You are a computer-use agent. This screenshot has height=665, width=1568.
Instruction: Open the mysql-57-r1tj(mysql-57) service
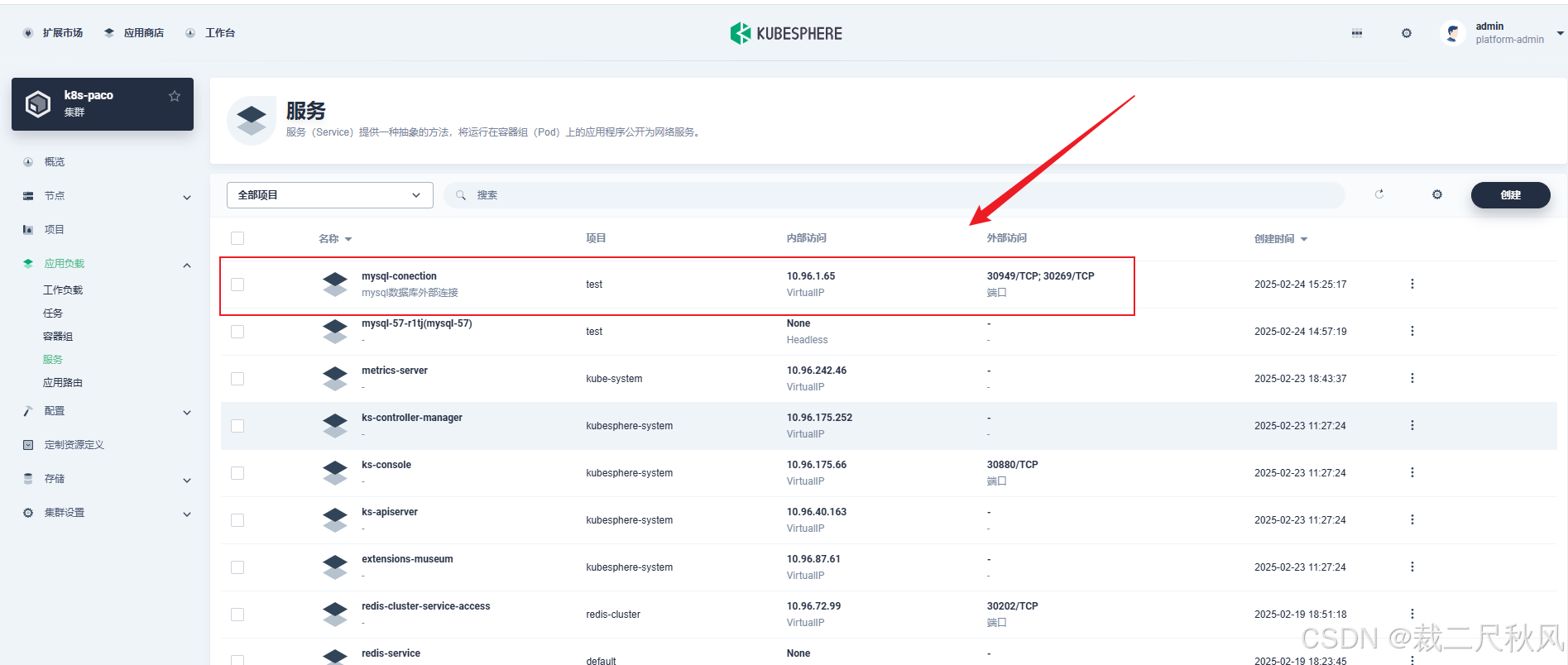pos(417,323)
